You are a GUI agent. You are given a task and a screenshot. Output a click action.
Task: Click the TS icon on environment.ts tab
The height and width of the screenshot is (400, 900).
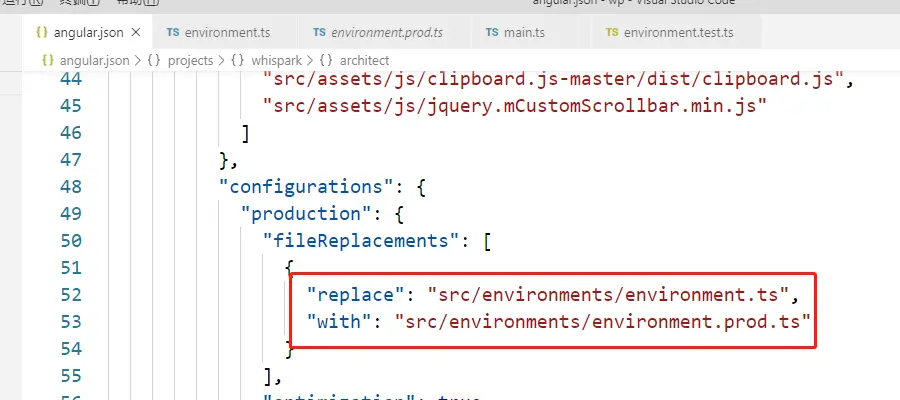pyautogui.click(x=173, y=32)
